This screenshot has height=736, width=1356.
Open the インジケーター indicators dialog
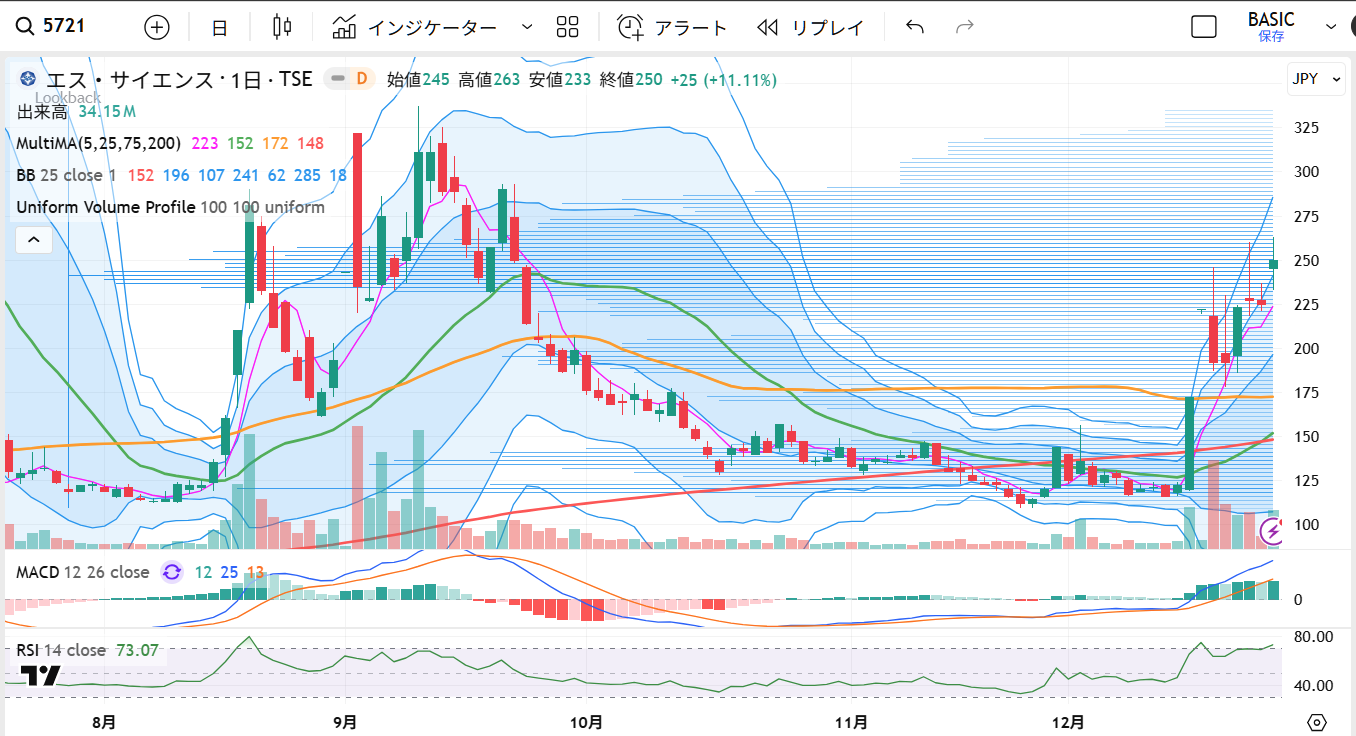415,27
